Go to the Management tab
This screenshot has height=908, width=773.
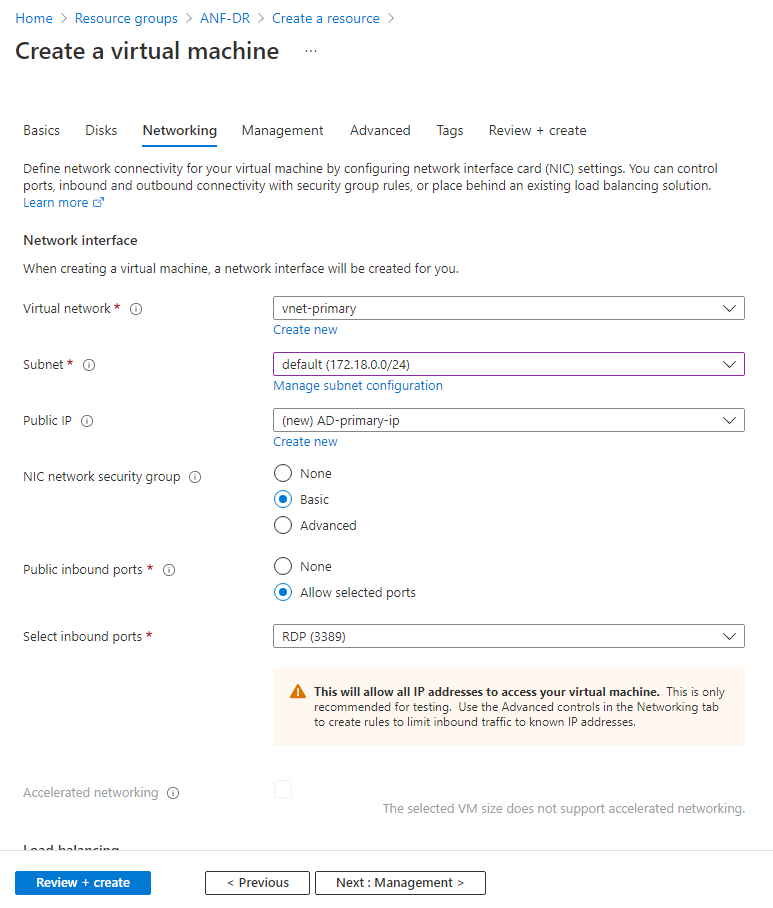283,130
